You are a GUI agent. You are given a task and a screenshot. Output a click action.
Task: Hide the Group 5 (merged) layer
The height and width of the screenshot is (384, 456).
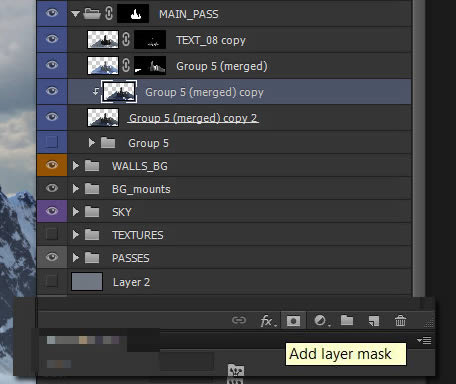(x=52, y=65)
